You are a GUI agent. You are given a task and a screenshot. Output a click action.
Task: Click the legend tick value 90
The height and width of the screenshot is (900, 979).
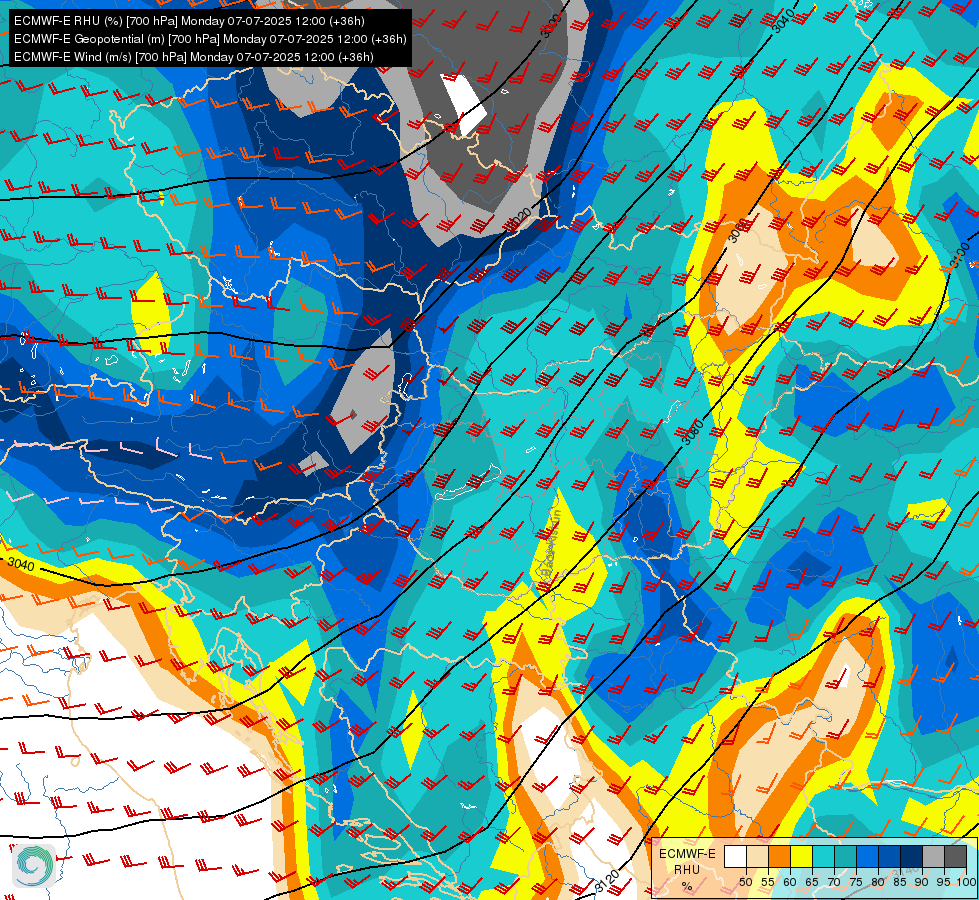(x=922, y=882)
